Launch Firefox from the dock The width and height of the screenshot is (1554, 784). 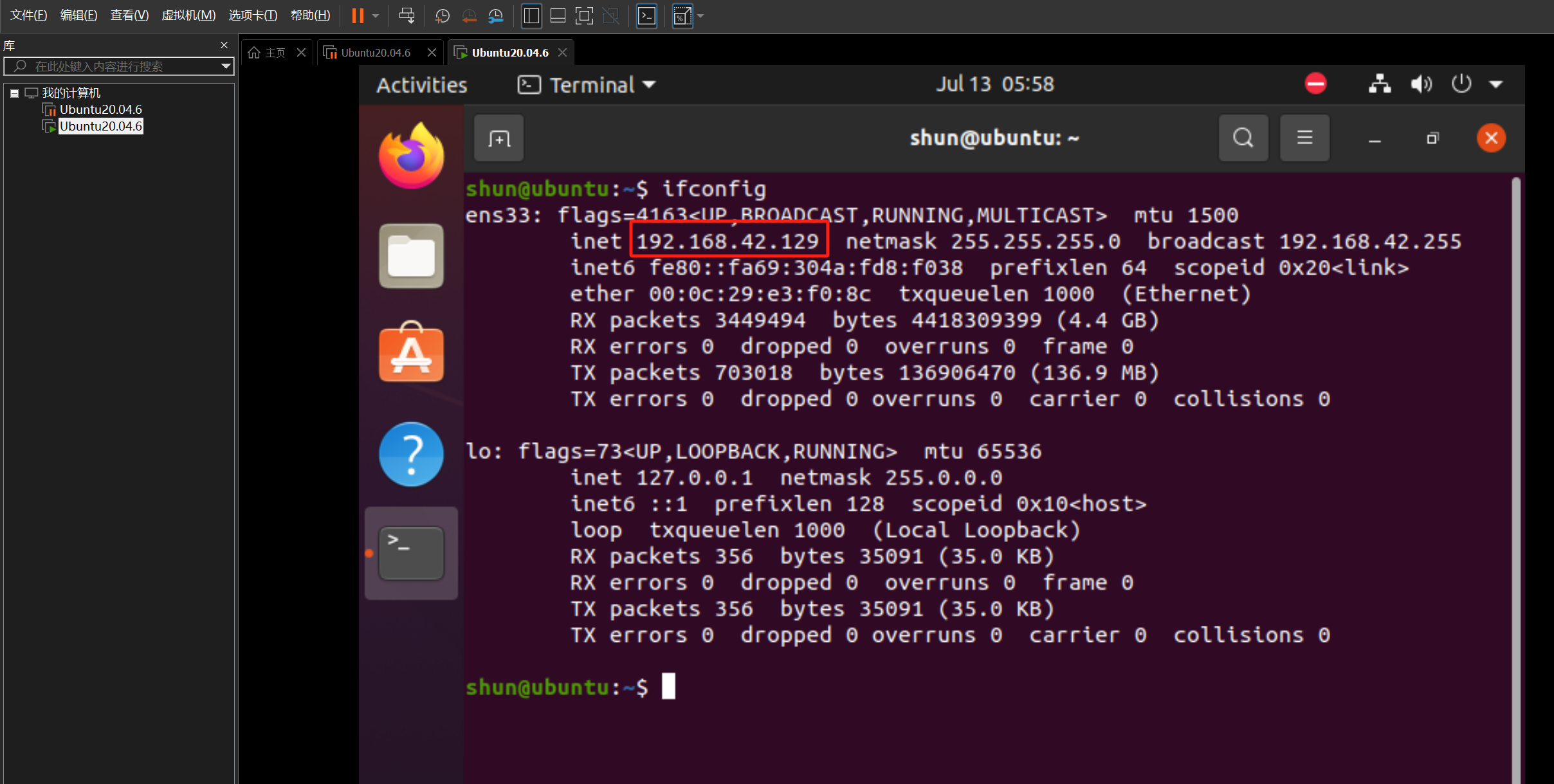coord(412,155)
